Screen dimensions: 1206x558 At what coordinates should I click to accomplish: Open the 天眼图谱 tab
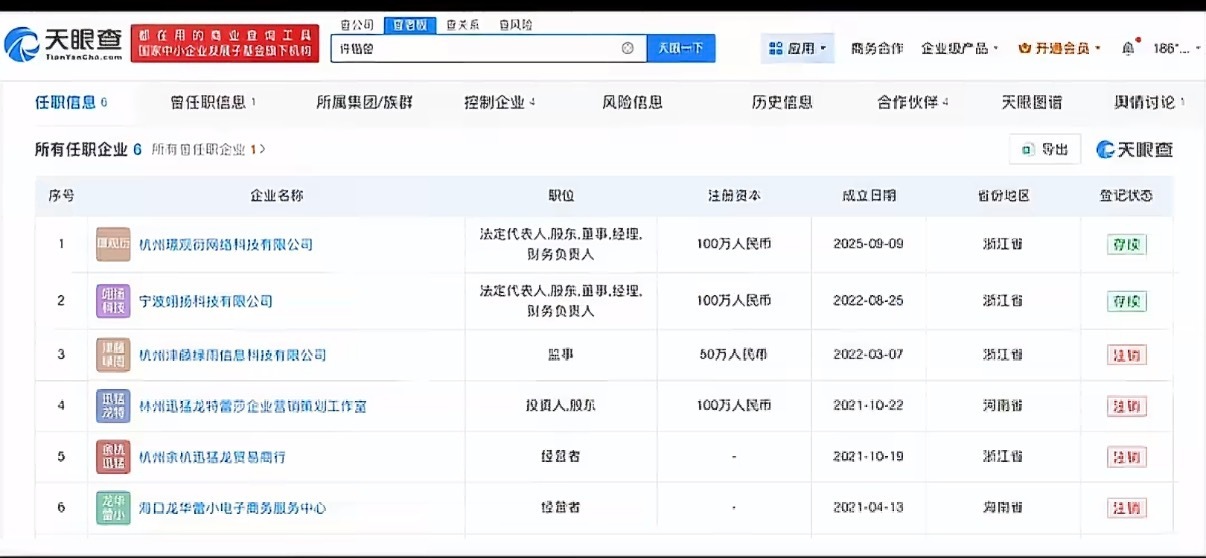[x=1032, y=102]
